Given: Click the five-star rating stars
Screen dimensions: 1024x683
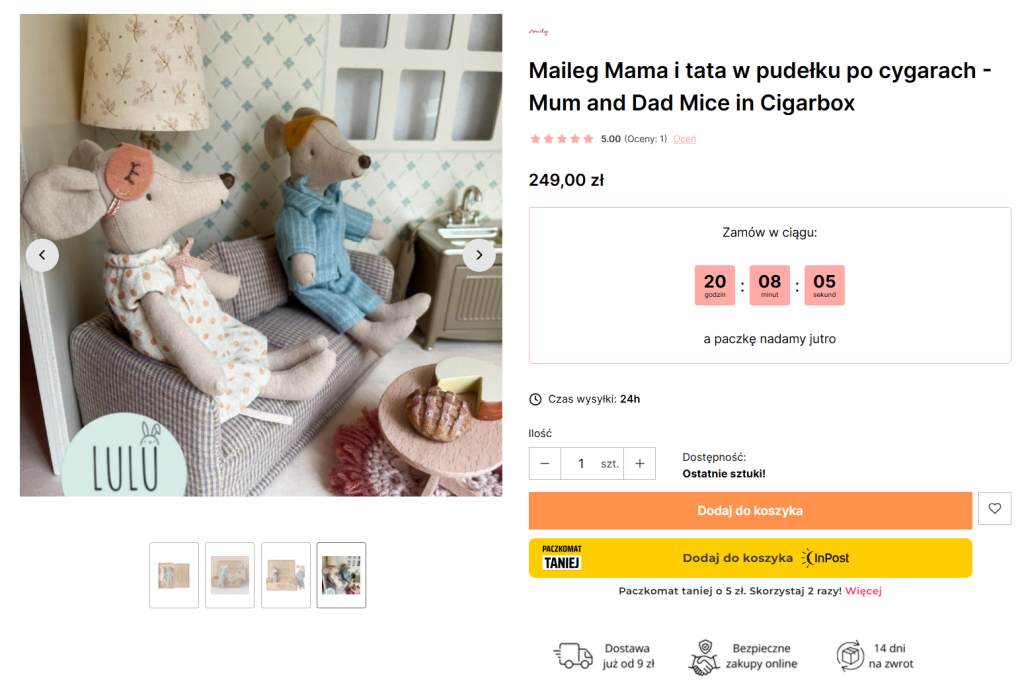Looking at the screenshot, I should click(561, 139).
